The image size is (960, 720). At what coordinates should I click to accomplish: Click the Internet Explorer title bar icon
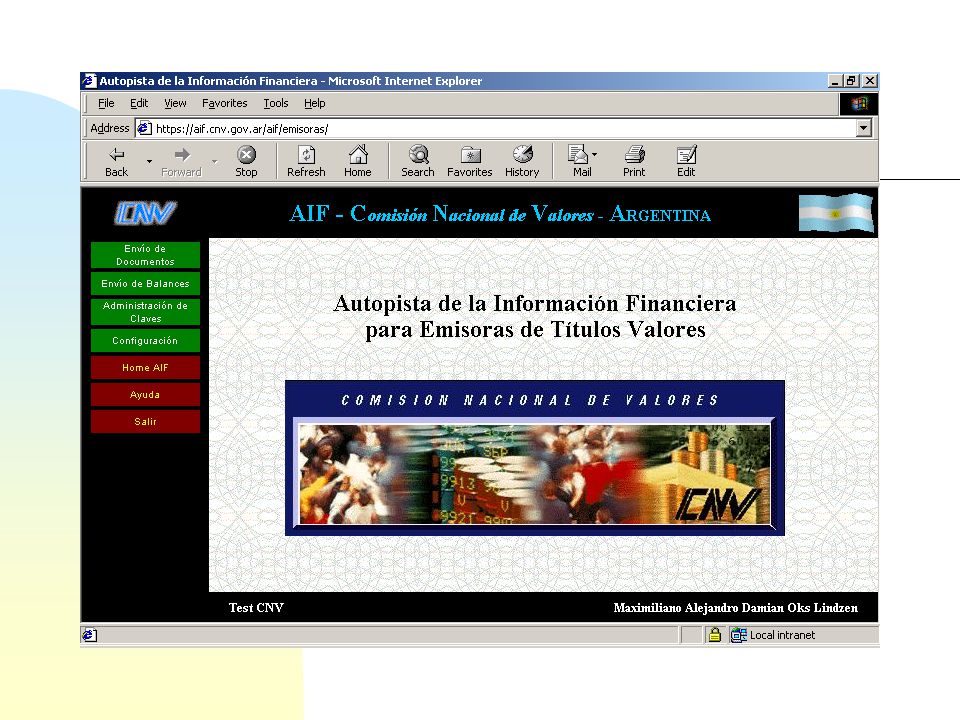89,81
